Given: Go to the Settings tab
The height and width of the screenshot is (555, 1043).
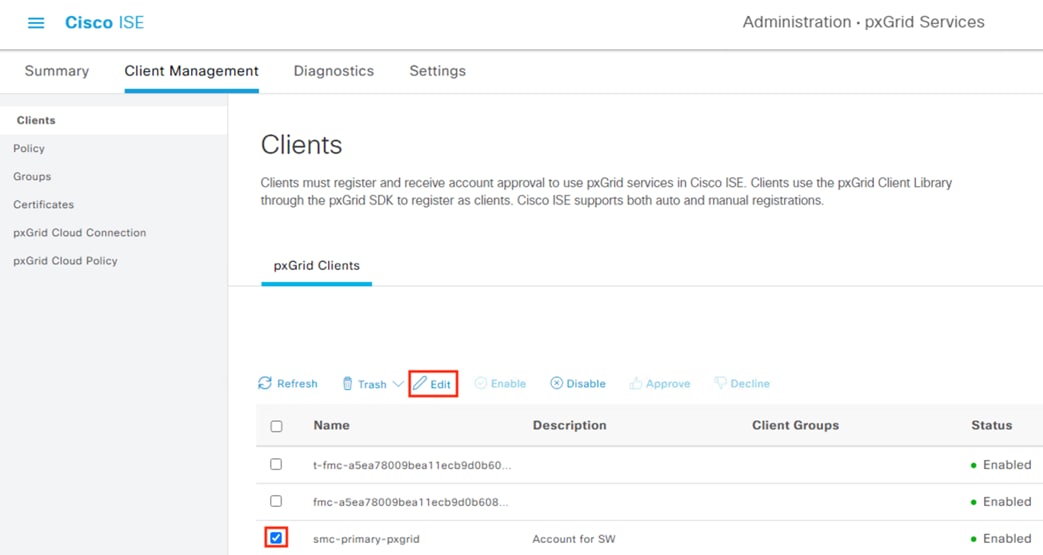Looking at the screenshot, I should pyautogui.click(x=438, y=71).
